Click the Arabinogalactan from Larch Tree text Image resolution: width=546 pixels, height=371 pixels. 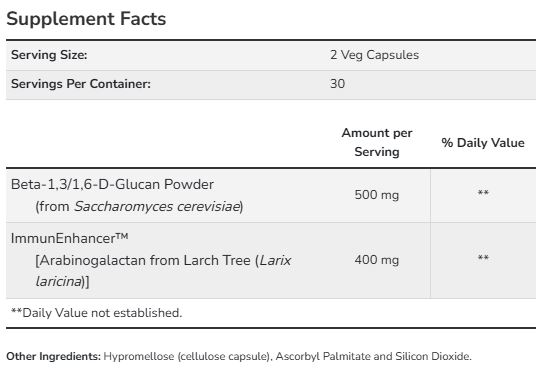[x=145, y=260]
